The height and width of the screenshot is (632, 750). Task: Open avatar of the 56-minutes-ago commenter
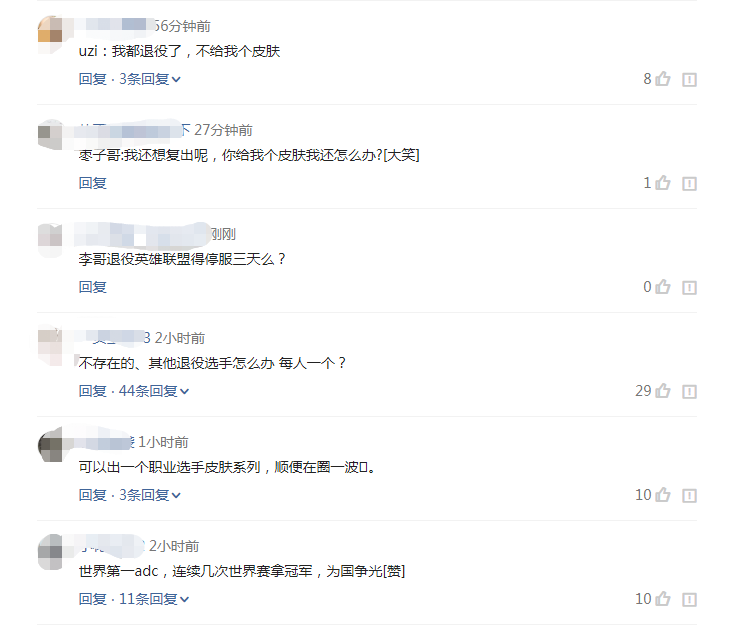click(50, 30)
